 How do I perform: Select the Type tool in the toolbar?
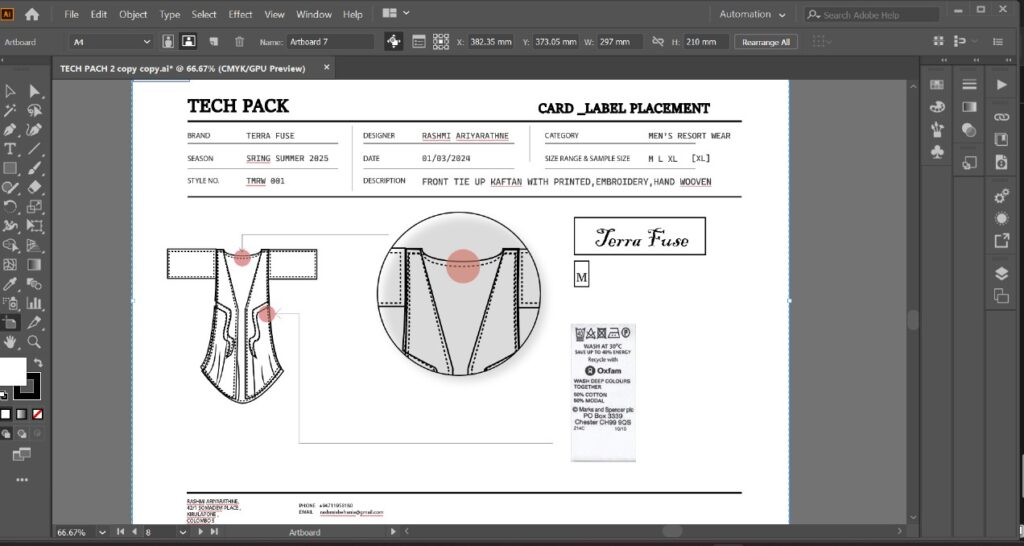coord(10,149)
